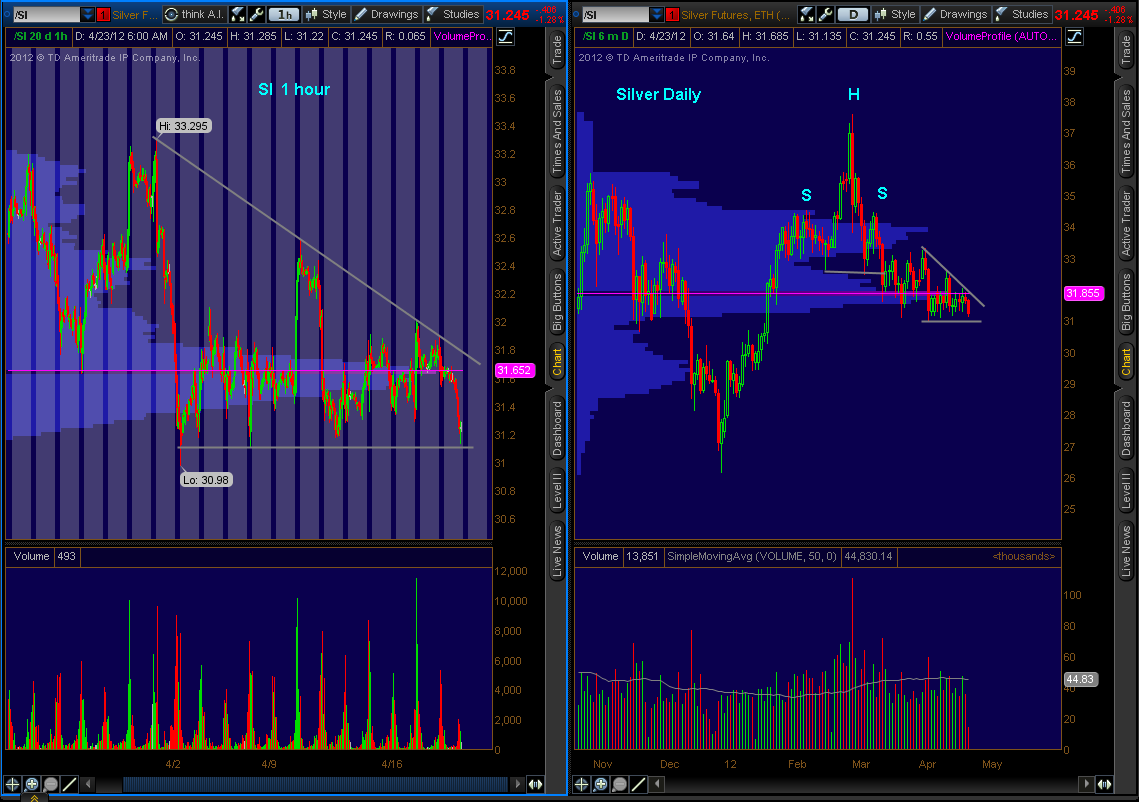Toggle the 1h timeframe button on left chart
The height and width of the screenshot is (802, 1139).
coord(285,14)
